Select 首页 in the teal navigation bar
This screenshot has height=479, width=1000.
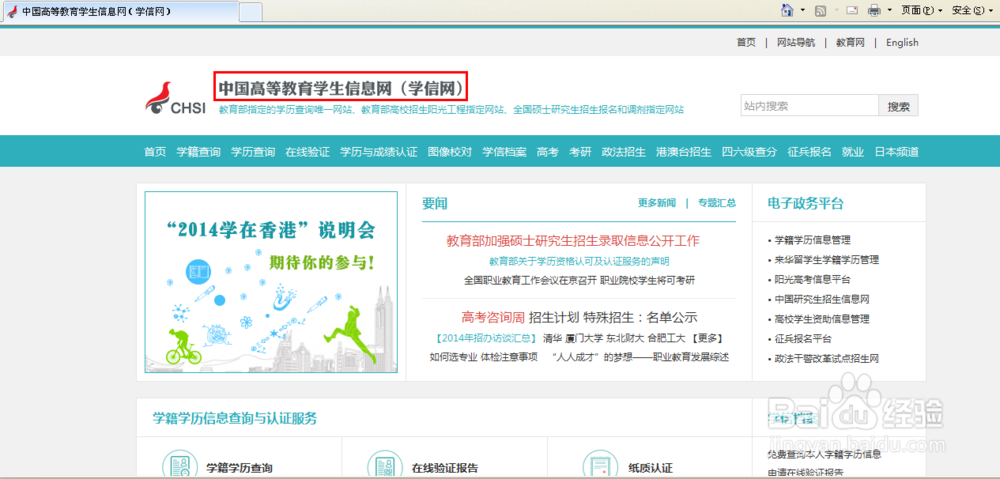pos(155,152)
